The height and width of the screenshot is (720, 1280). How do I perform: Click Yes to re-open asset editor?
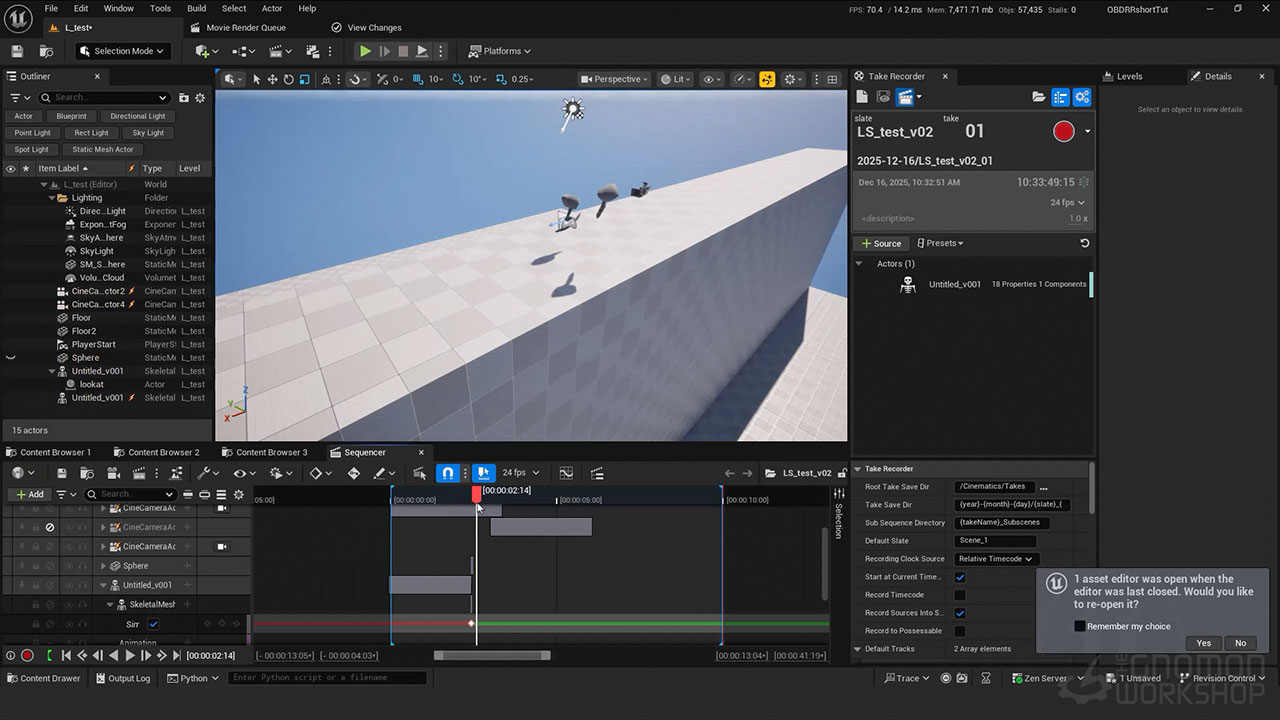coord(1203,643)
